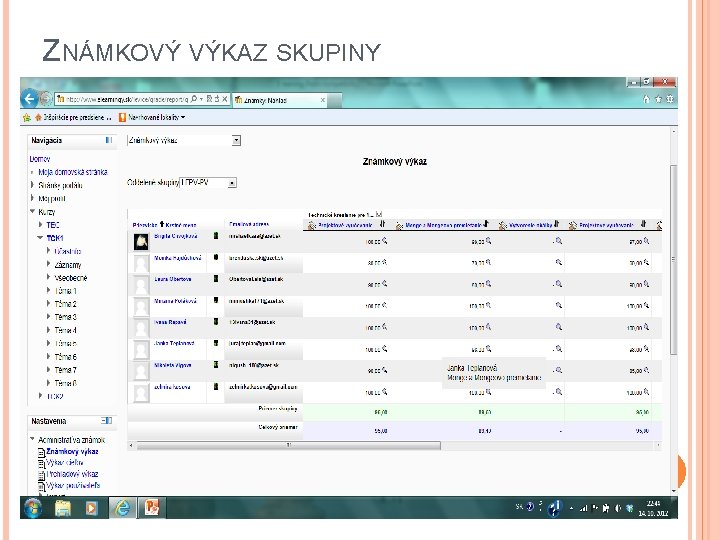Image resolution: width=720 pixels, height=540 pixels.
Task: Expand the TEC course node
Action: coord(40,225)
